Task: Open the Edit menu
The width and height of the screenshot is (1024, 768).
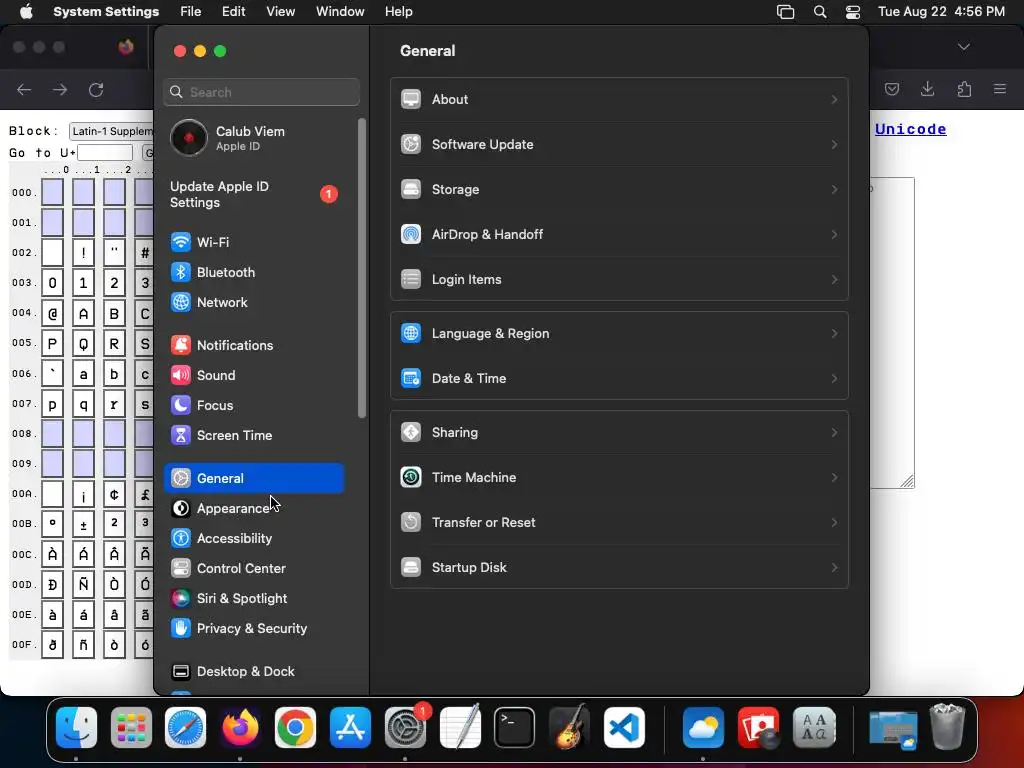Action: [233, 12]
